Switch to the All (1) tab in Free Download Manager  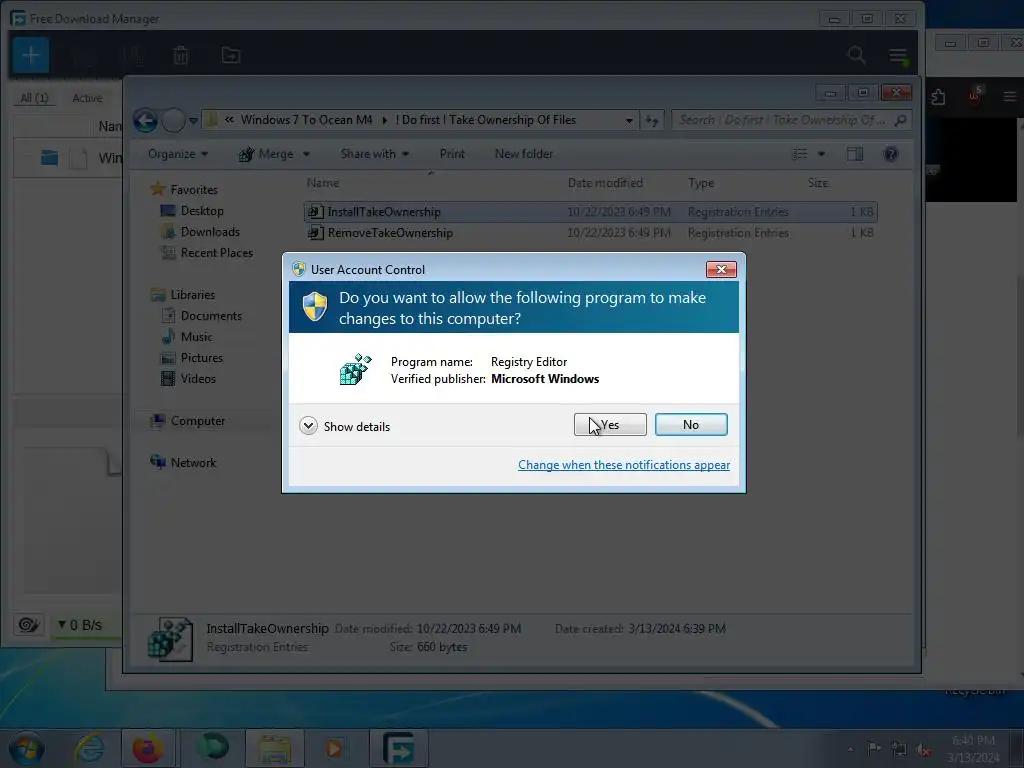point(34,98)
